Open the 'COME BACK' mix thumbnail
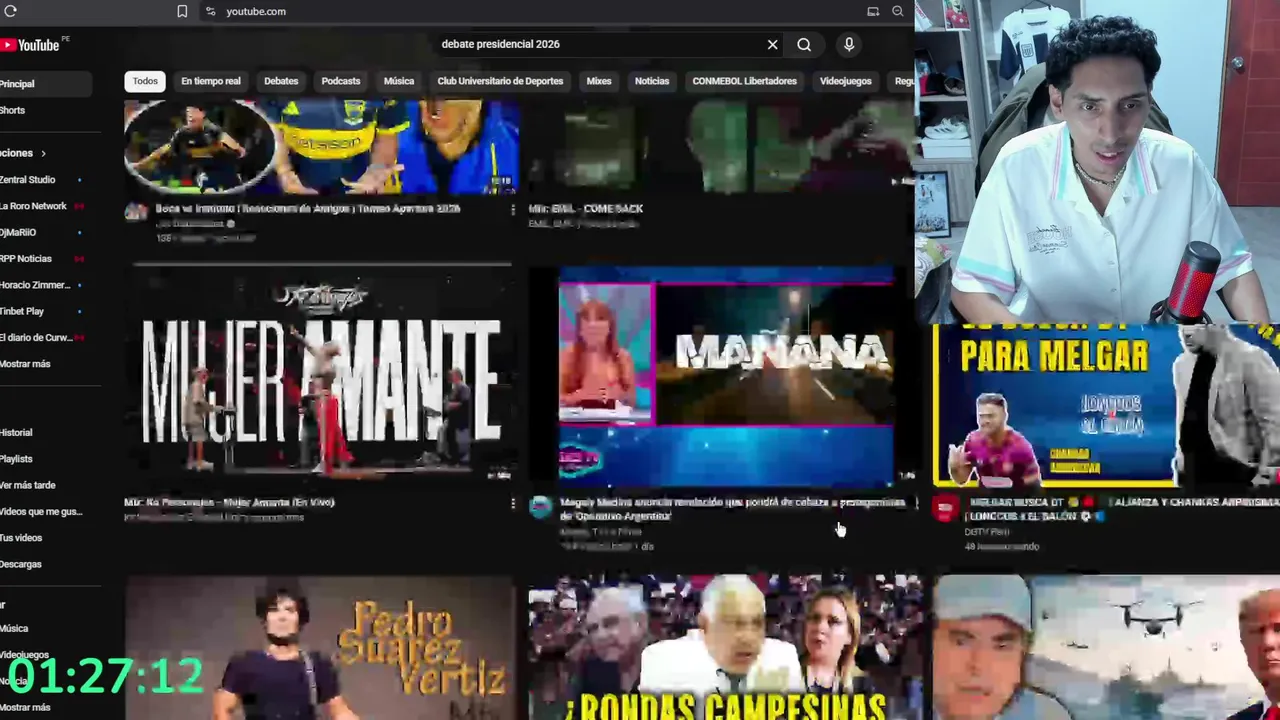Screen dimensions: 1280x720 pyautogui.click(x=721, y=146)
